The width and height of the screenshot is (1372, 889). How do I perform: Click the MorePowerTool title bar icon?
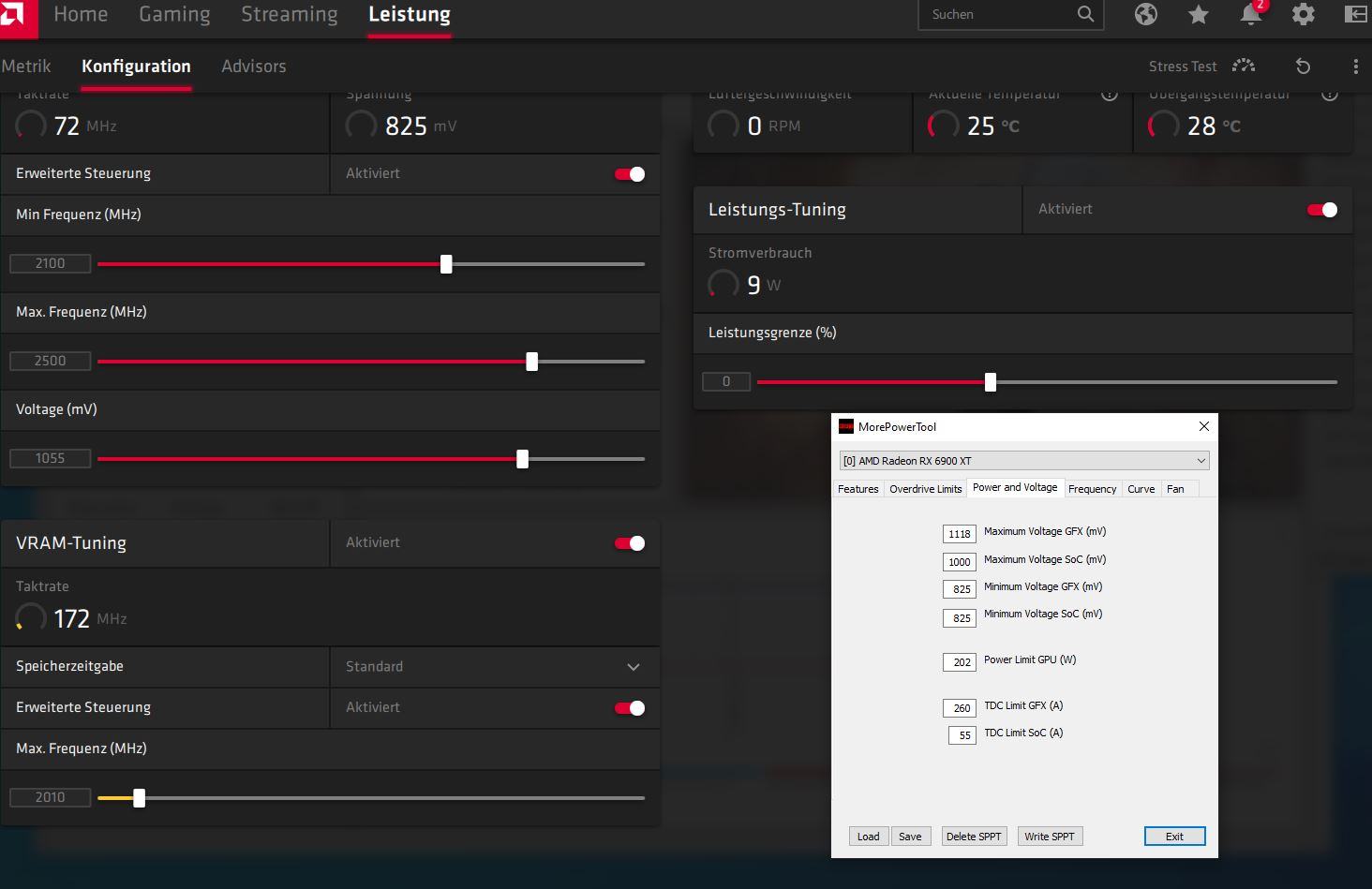pyautogui.click(x=845, y=426)
